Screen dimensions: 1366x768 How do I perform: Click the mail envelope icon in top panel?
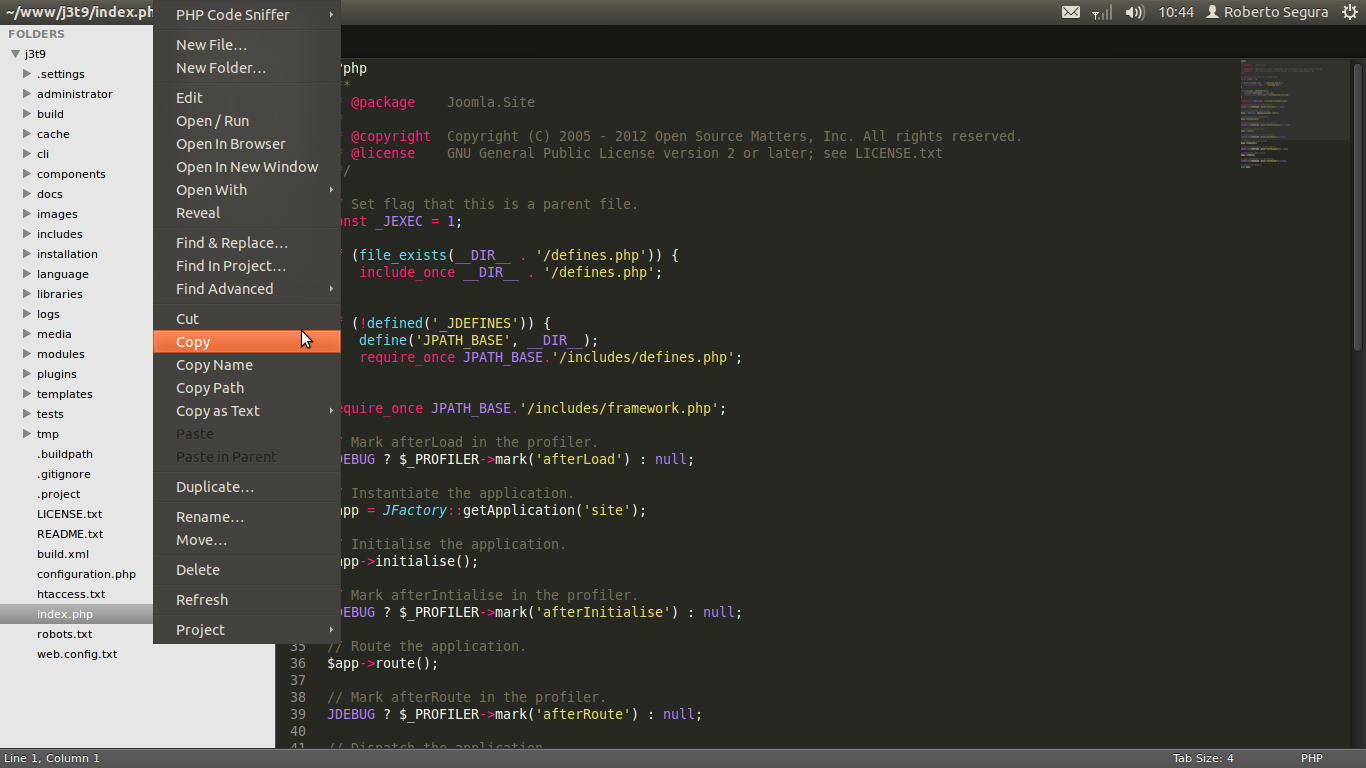point(1070,12)
